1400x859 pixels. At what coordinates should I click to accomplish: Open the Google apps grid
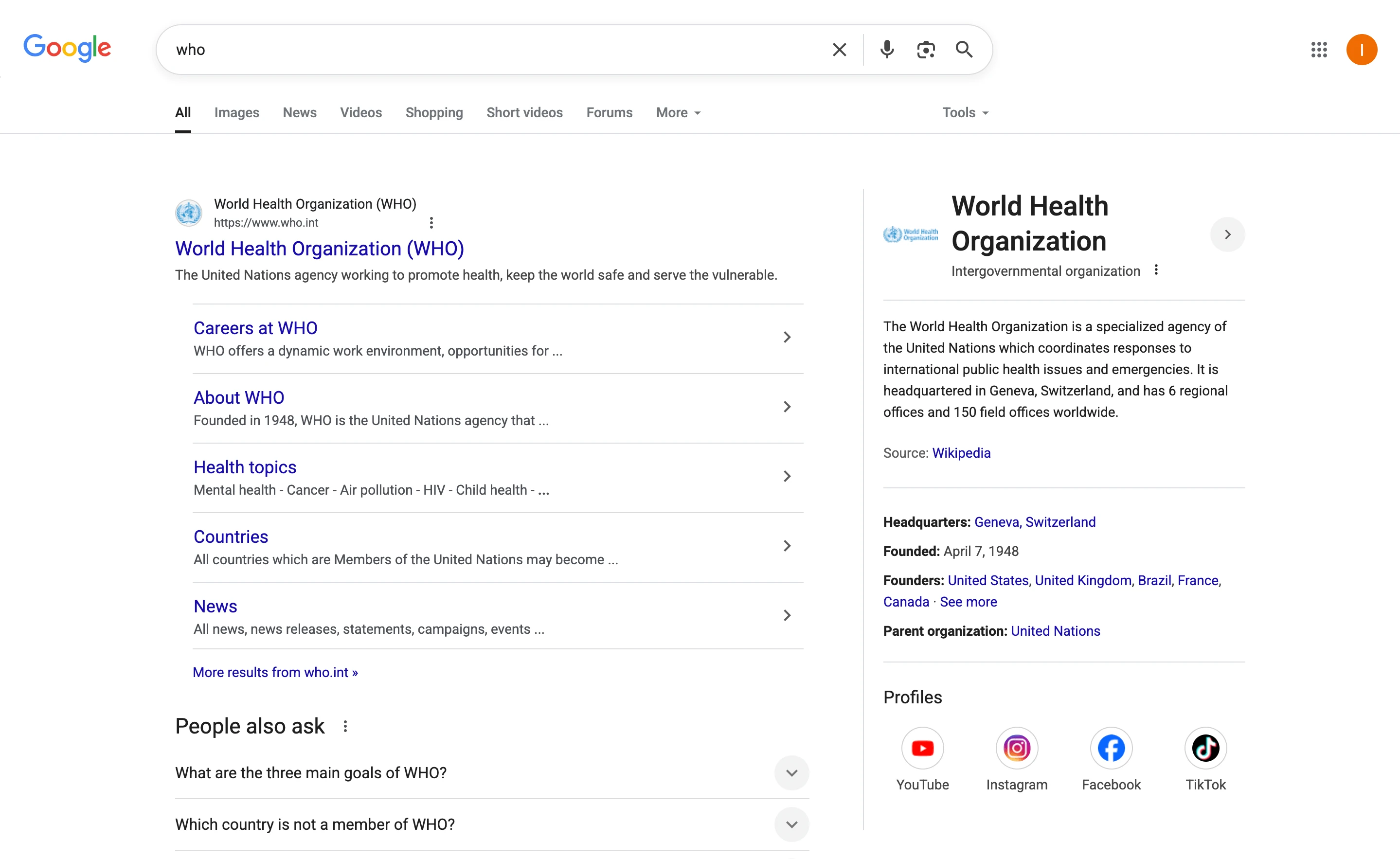tap(1319, 50)
